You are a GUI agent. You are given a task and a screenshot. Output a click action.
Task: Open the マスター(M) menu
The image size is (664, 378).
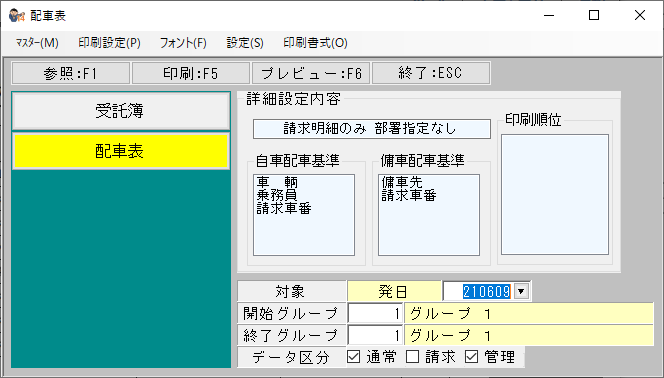(x=37, y=43)
